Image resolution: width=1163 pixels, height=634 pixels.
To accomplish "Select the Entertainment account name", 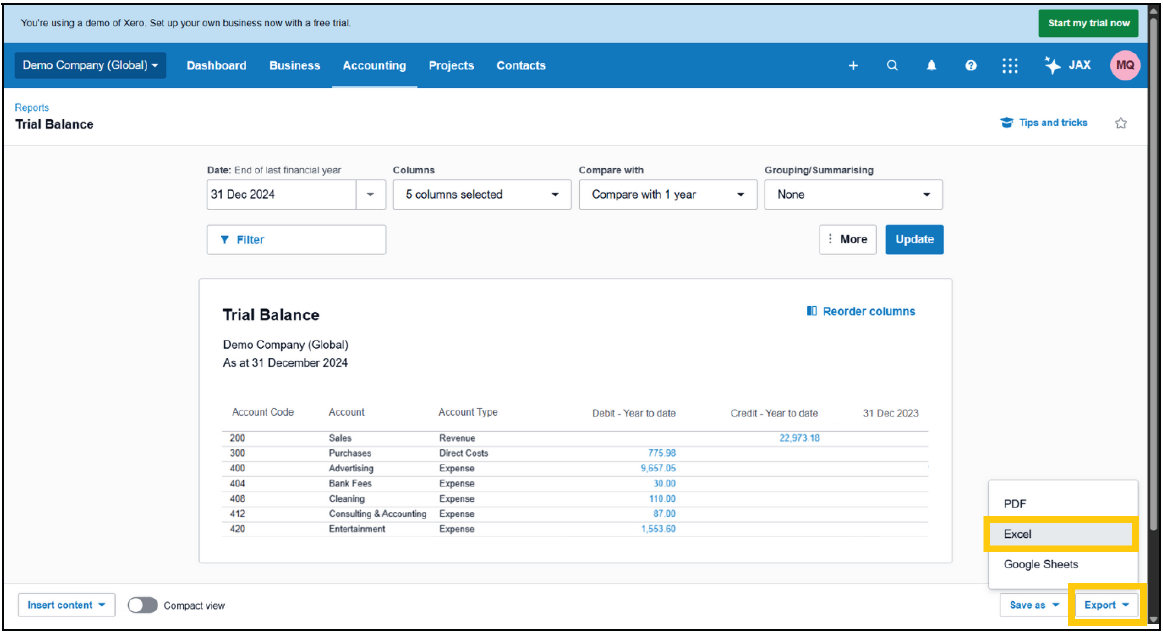I will pos(357,529).
